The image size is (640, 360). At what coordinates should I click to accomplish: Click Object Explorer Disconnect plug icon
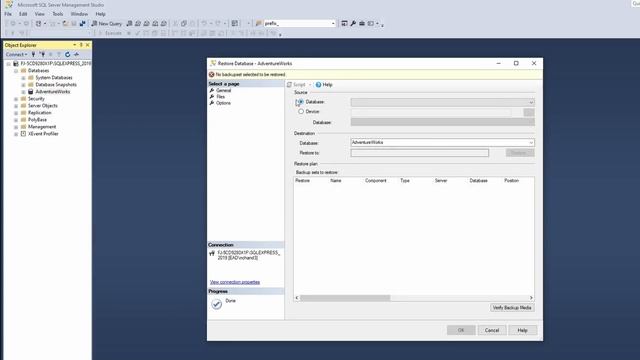click(x=42, y=54)
